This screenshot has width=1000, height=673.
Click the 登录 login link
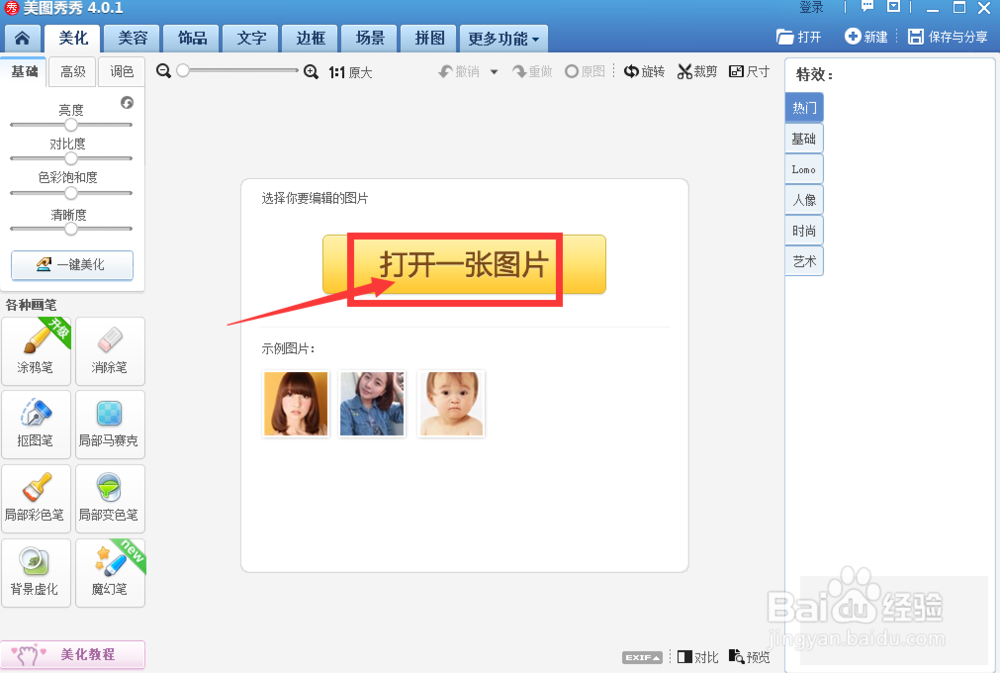(811, 8)
